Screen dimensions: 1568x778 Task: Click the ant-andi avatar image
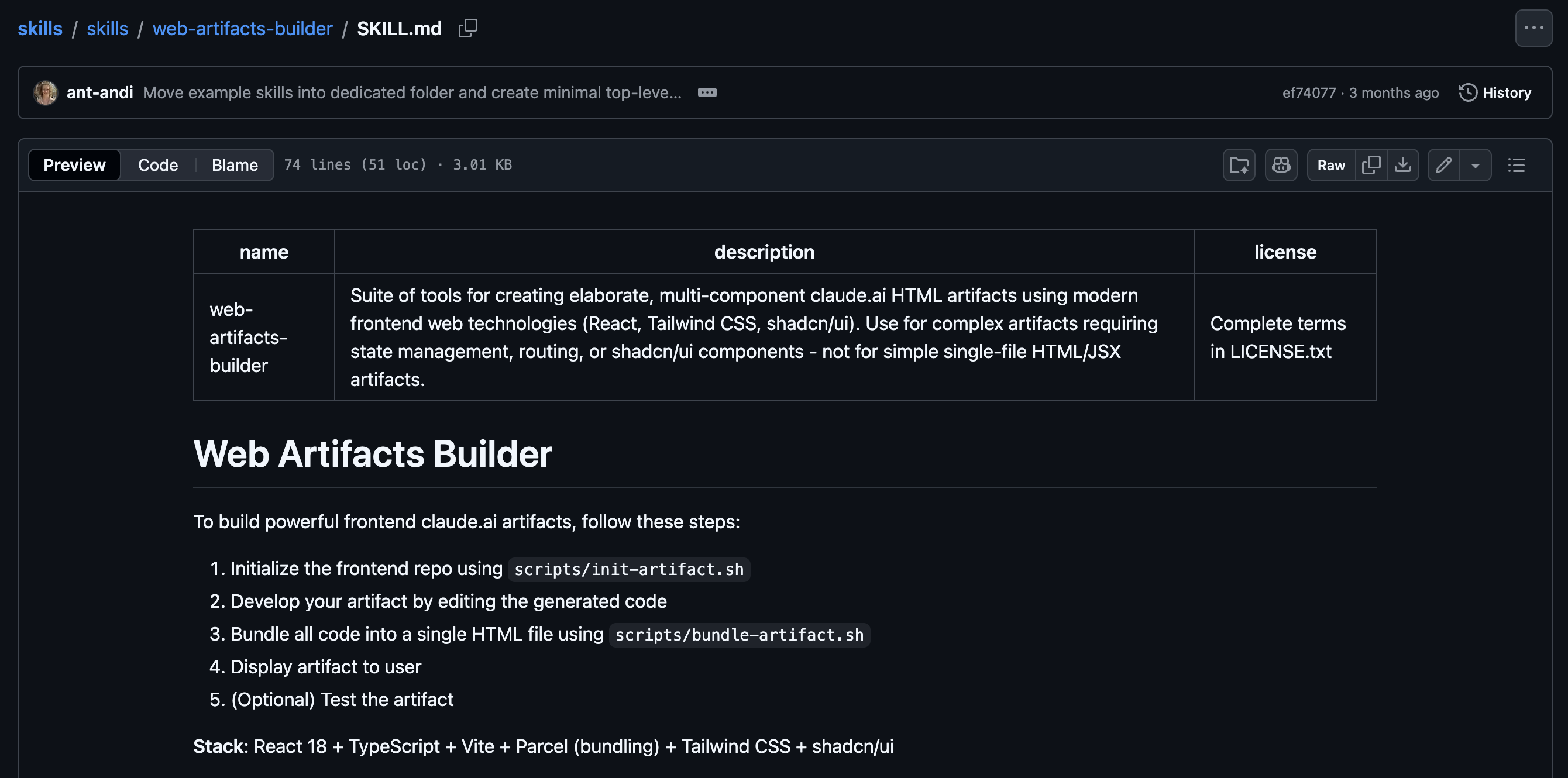45,92
